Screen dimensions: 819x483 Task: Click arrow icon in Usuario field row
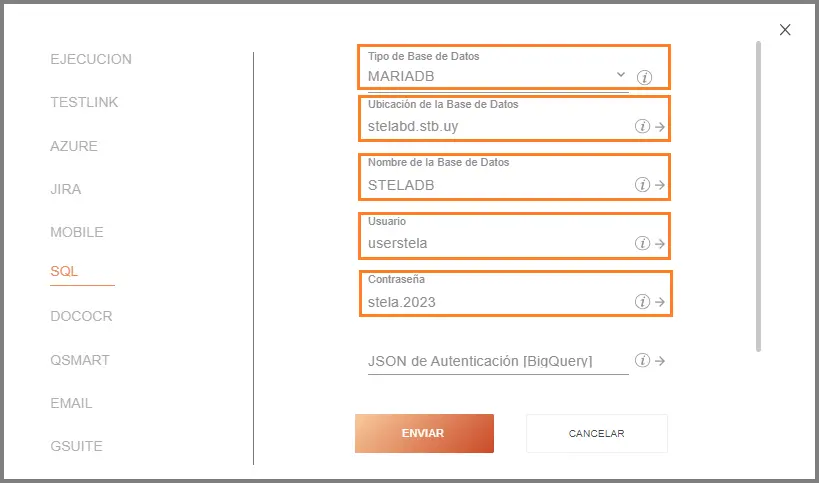pyautogui.click(x=660, y=244)
